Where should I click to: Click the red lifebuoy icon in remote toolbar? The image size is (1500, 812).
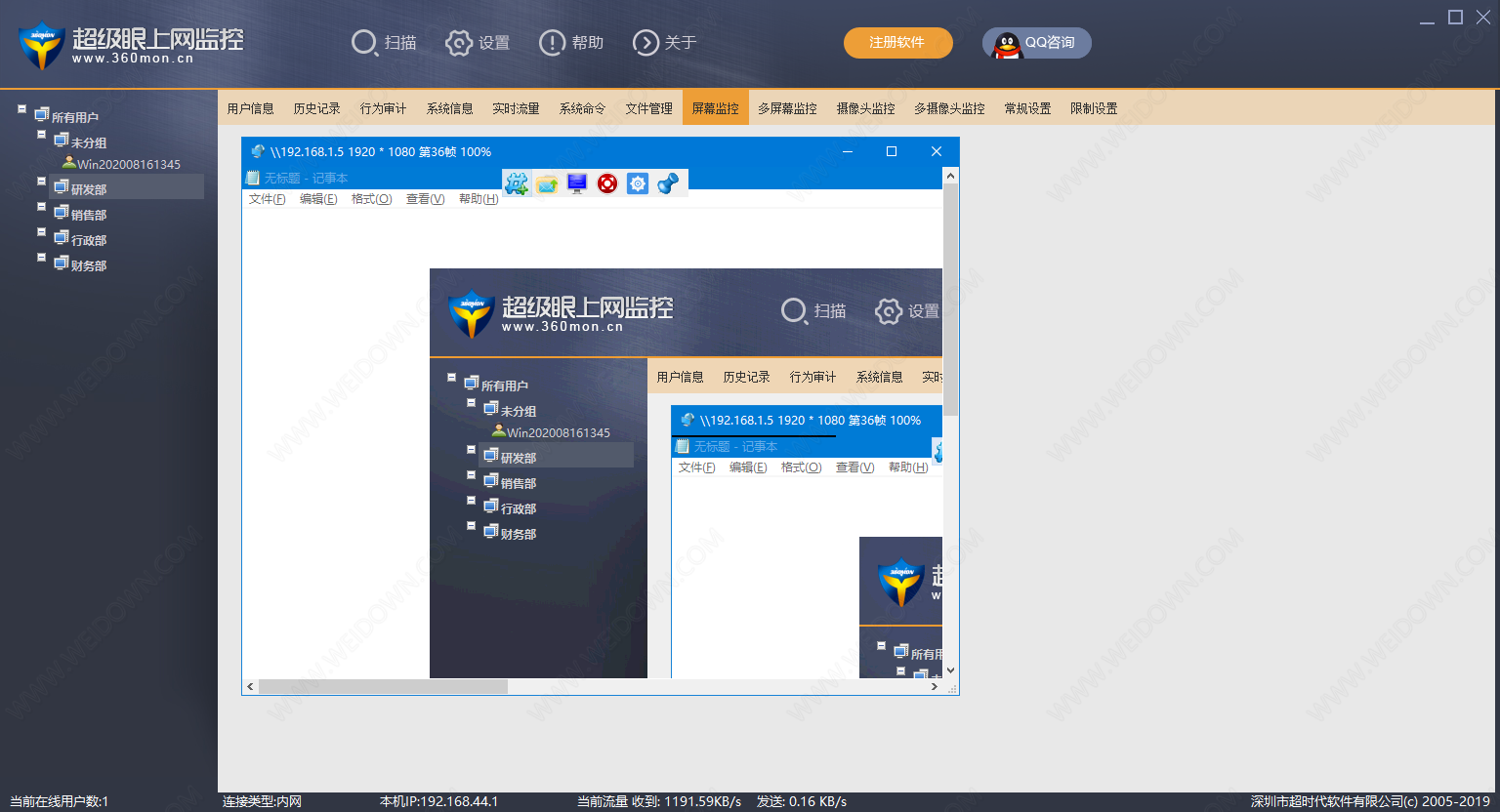tap(607, 183)
